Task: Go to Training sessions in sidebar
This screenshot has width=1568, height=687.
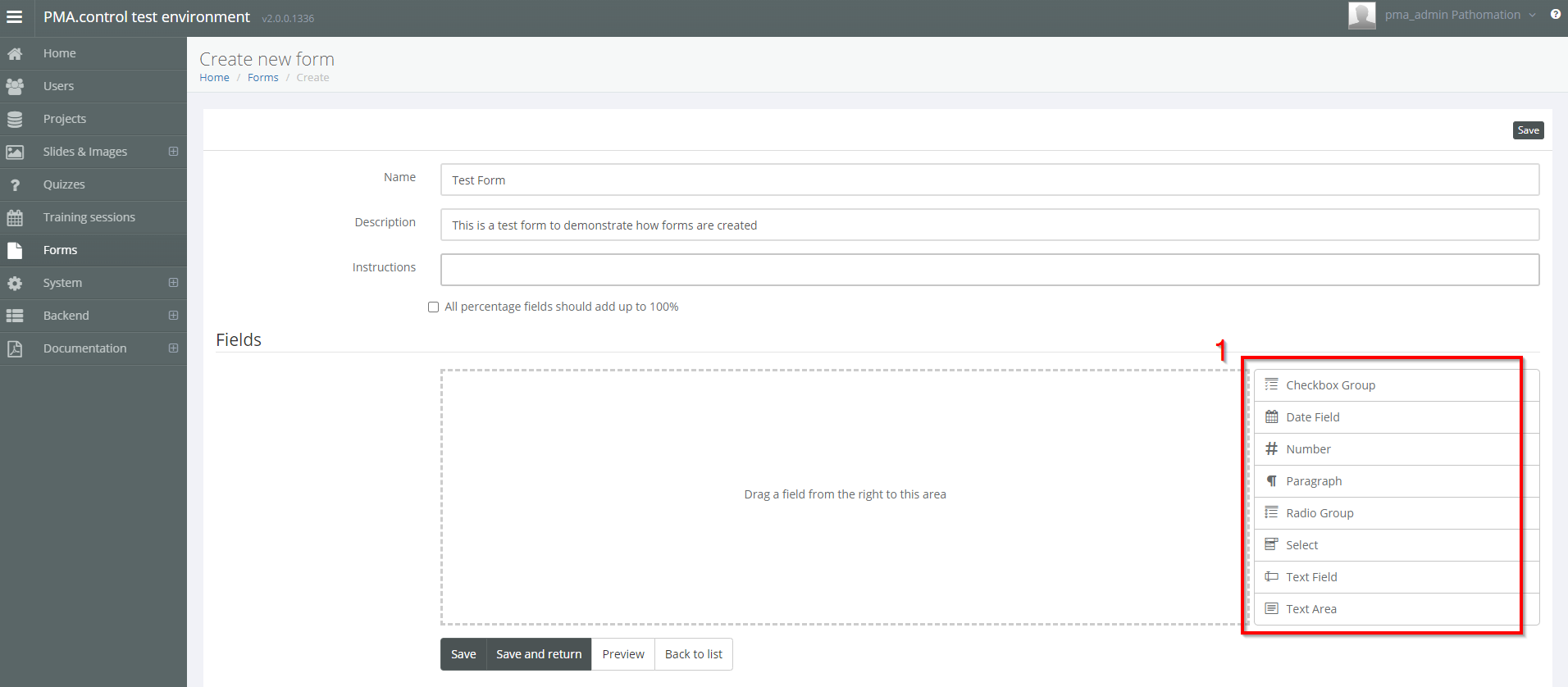Action: [89, 217]
